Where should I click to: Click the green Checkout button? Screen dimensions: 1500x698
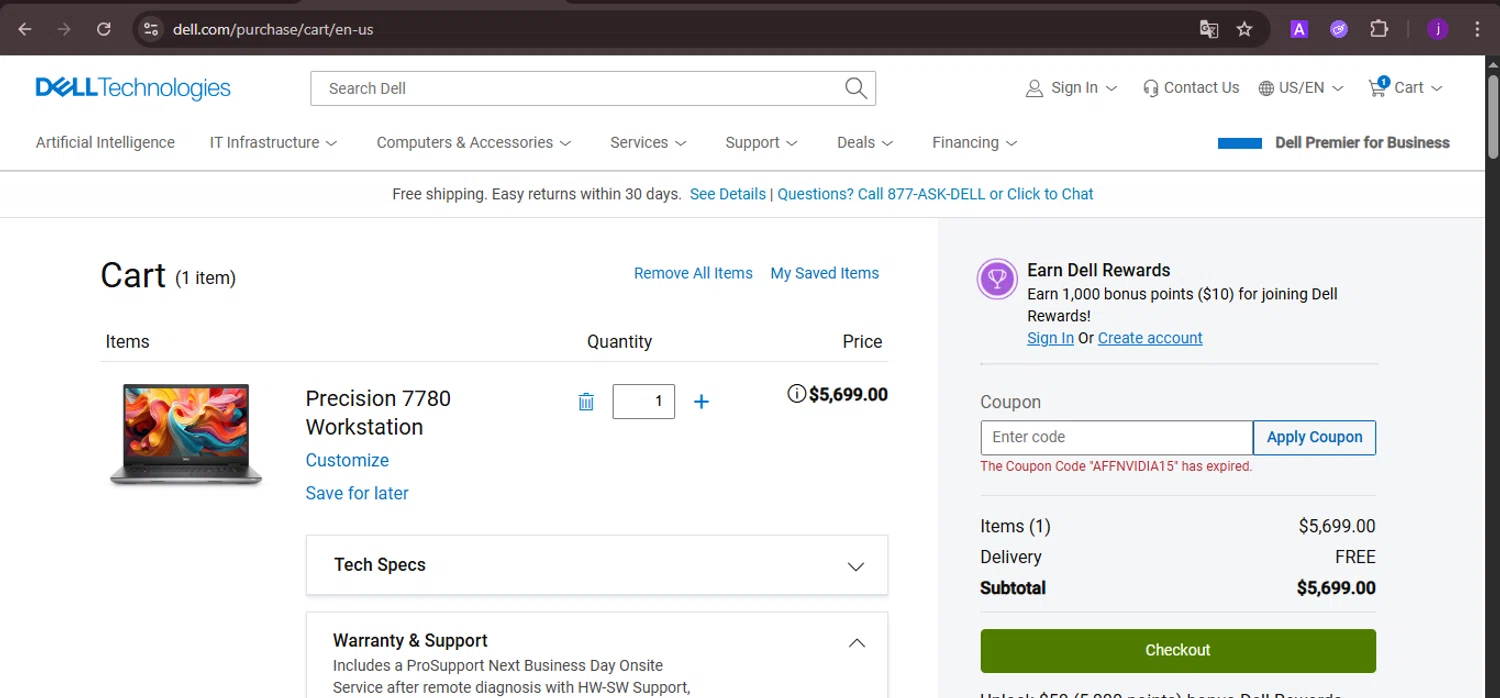coord(1178,651)
